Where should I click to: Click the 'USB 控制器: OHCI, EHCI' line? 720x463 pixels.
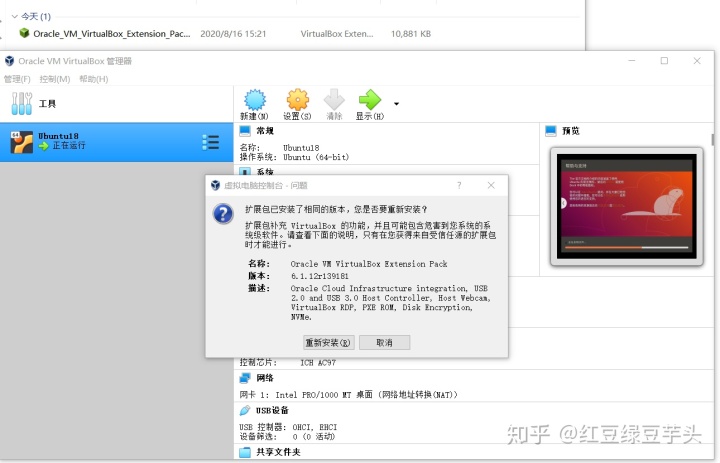(x=288, y=427)
